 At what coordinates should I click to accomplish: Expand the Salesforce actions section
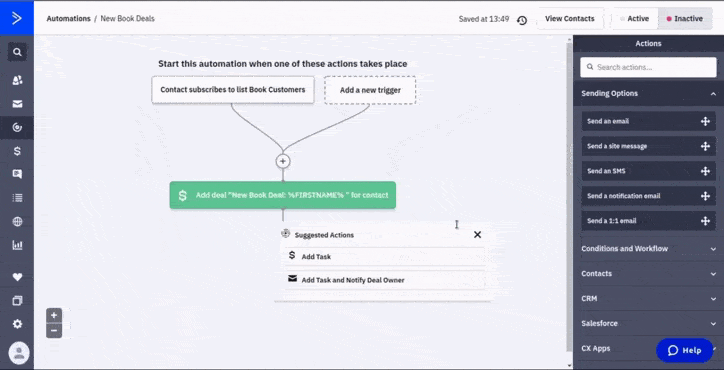pyautogui.click(x=648, y=323)
